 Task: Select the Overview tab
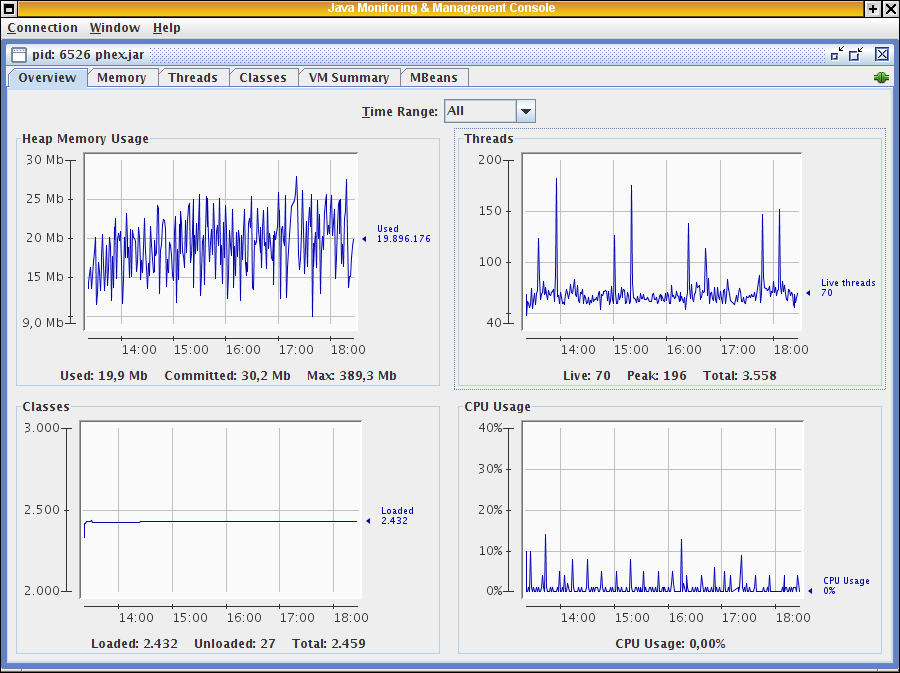[47, 77]
